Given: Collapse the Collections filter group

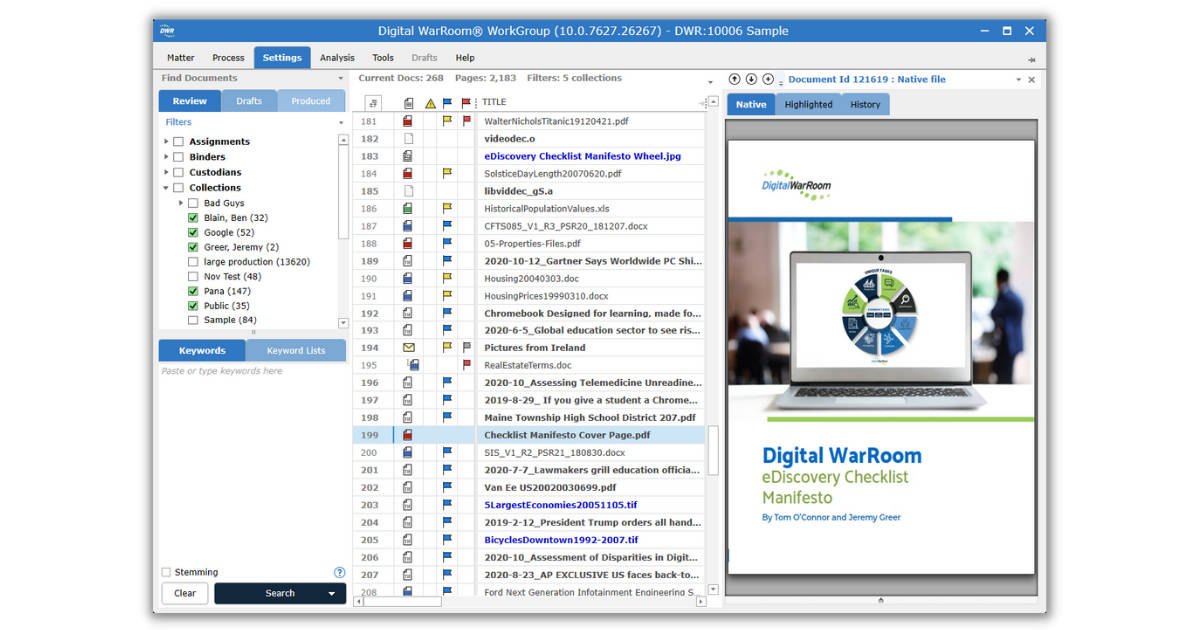Looking at the screenshot, I should pos(168,187).
